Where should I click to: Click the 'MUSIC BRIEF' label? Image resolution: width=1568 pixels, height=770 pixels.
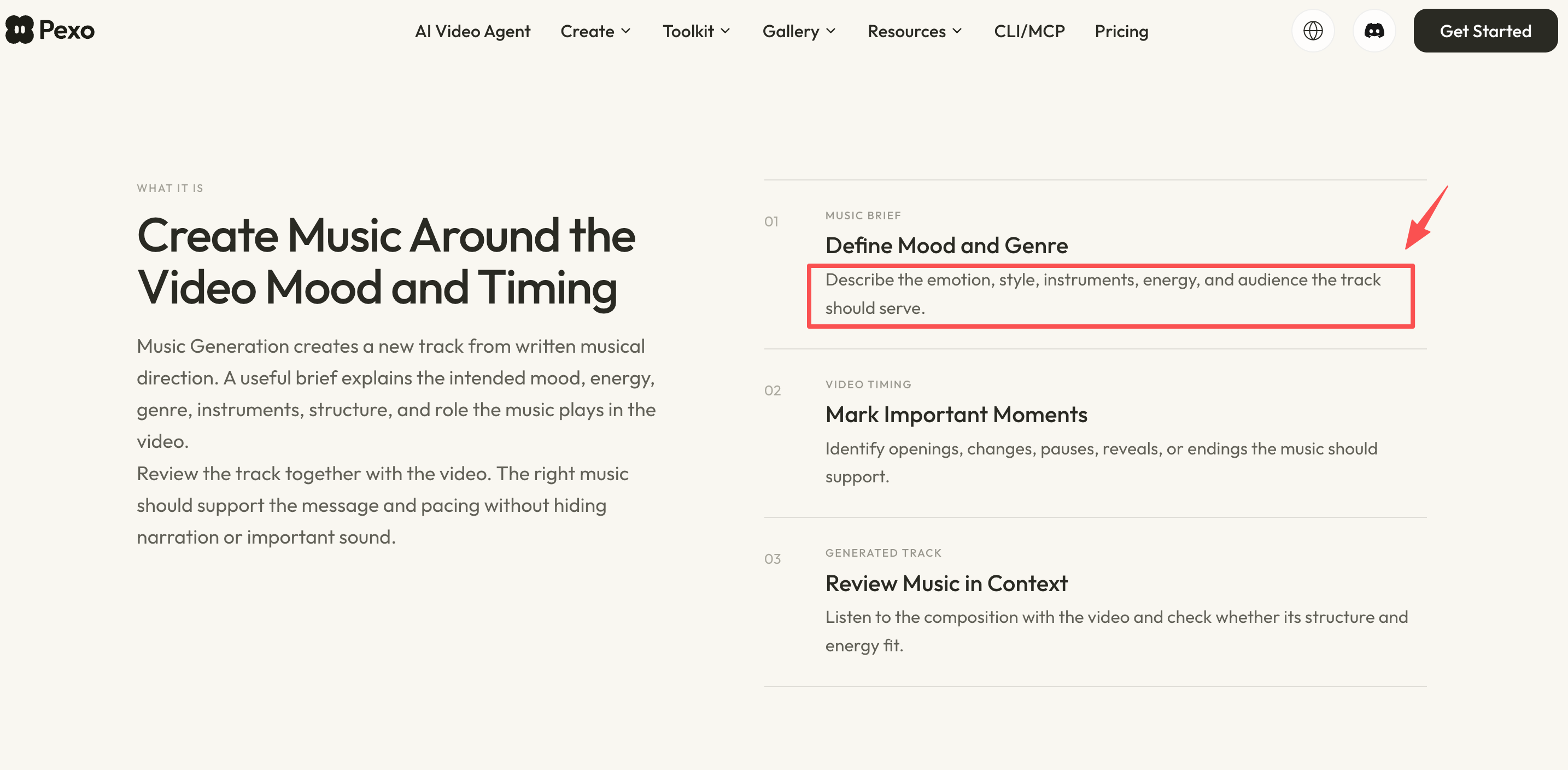click(x=863, y=215)
